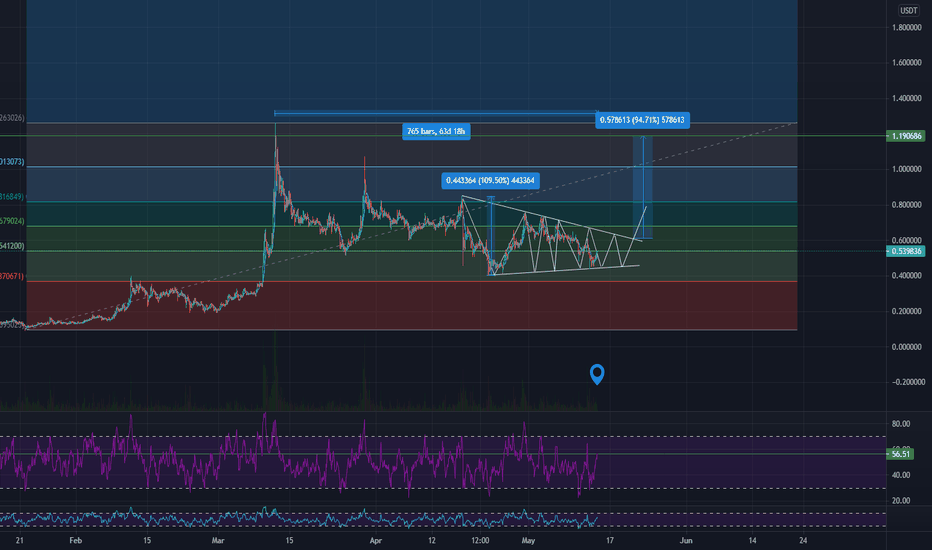Click the 14 date label after Jun

(752, 540)
